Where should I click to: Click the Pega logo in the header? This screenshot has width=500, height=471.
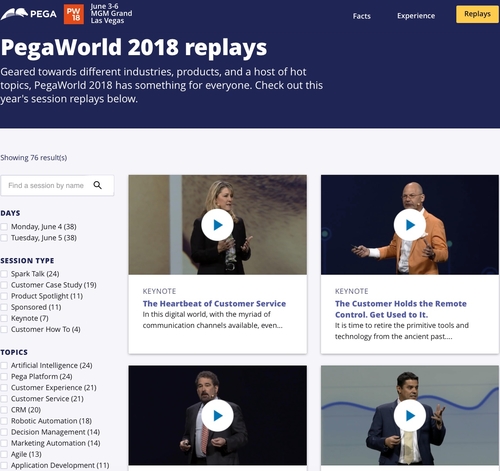(29, 14)
